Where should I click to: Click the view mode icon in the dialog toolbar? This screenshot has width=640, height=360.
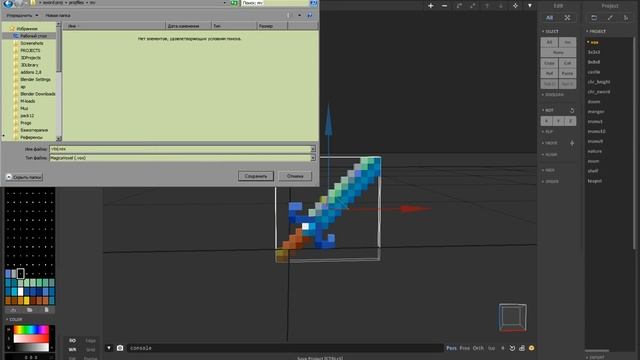click(289, 15)
